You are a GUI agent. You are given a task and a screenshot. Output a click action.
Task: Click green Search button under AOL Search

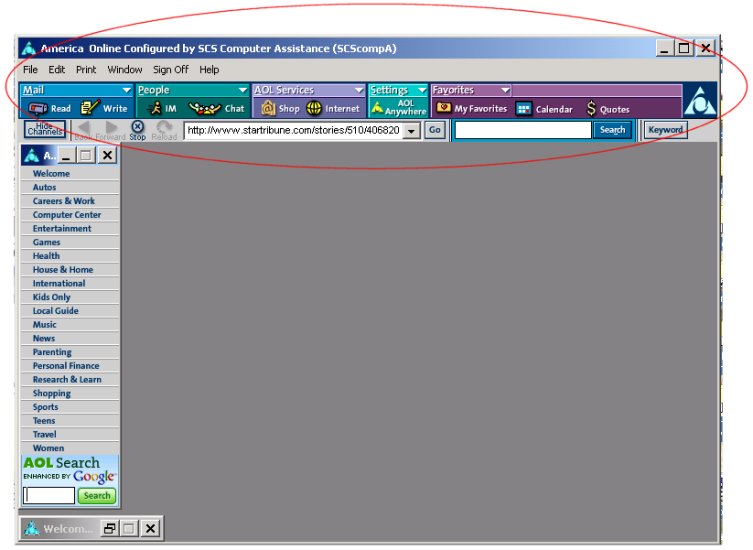pyautogui.click(x=97, y=495)
